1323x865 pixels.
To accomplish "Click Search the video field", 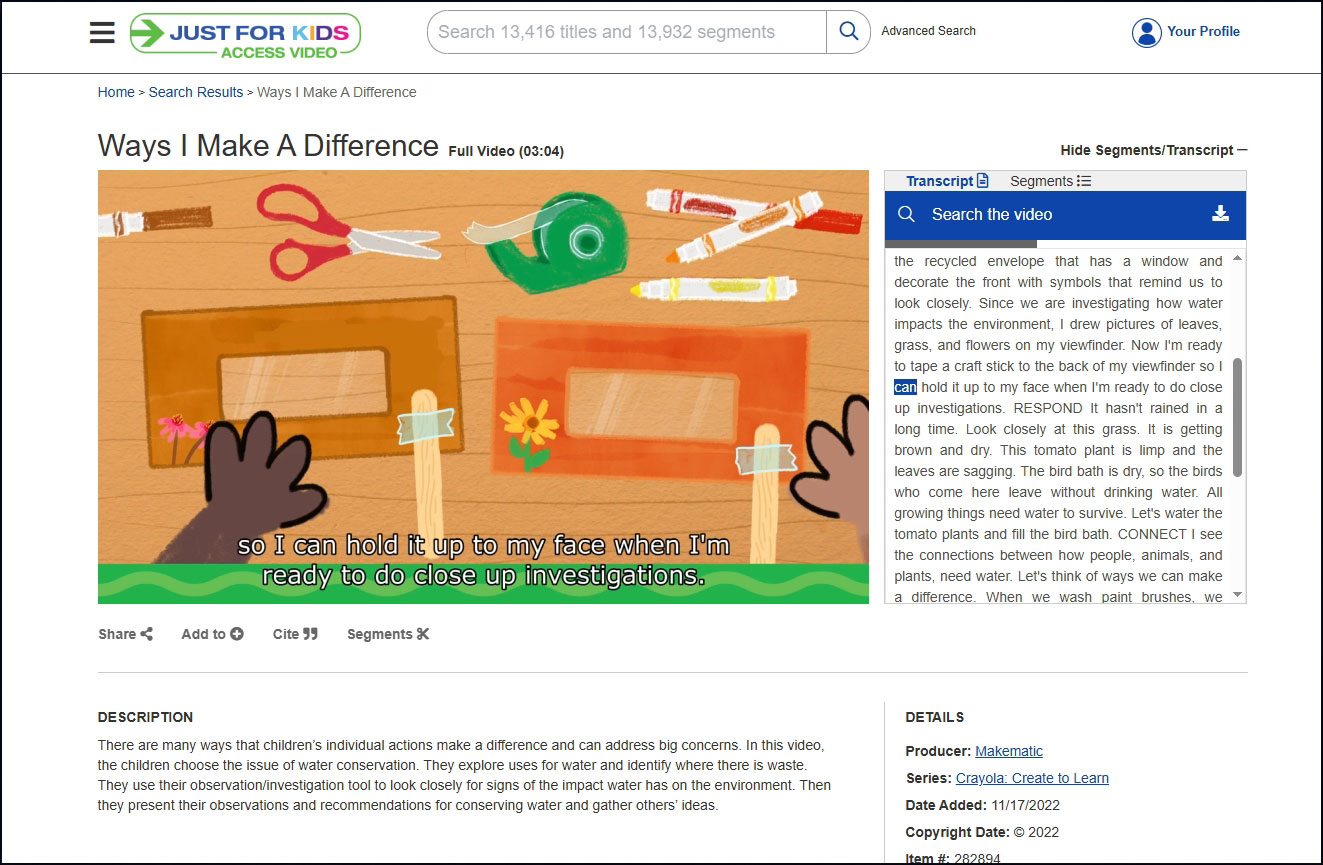I will [1050, 214].
